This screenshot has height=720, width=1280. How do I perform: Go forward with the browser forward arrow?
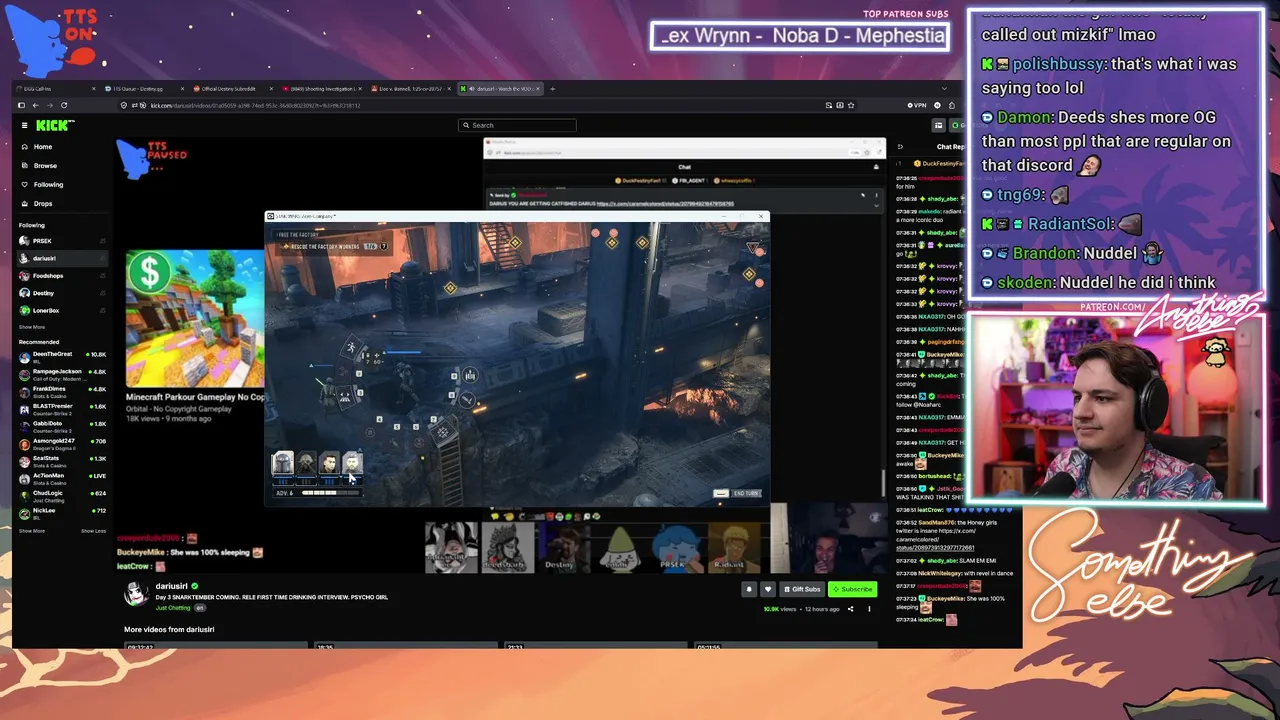[x=49, y=105]
